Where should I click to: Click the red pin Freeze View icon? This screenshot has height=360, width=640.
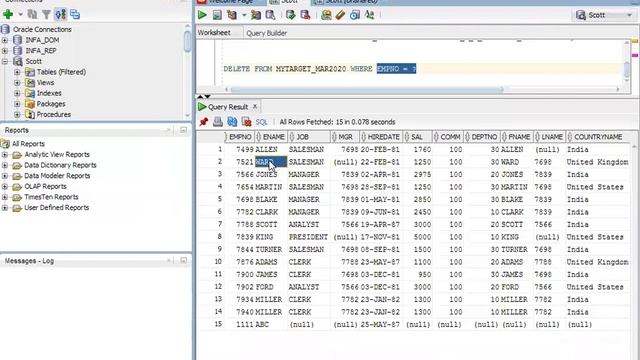pyautogui.click(x=203, y=122)
